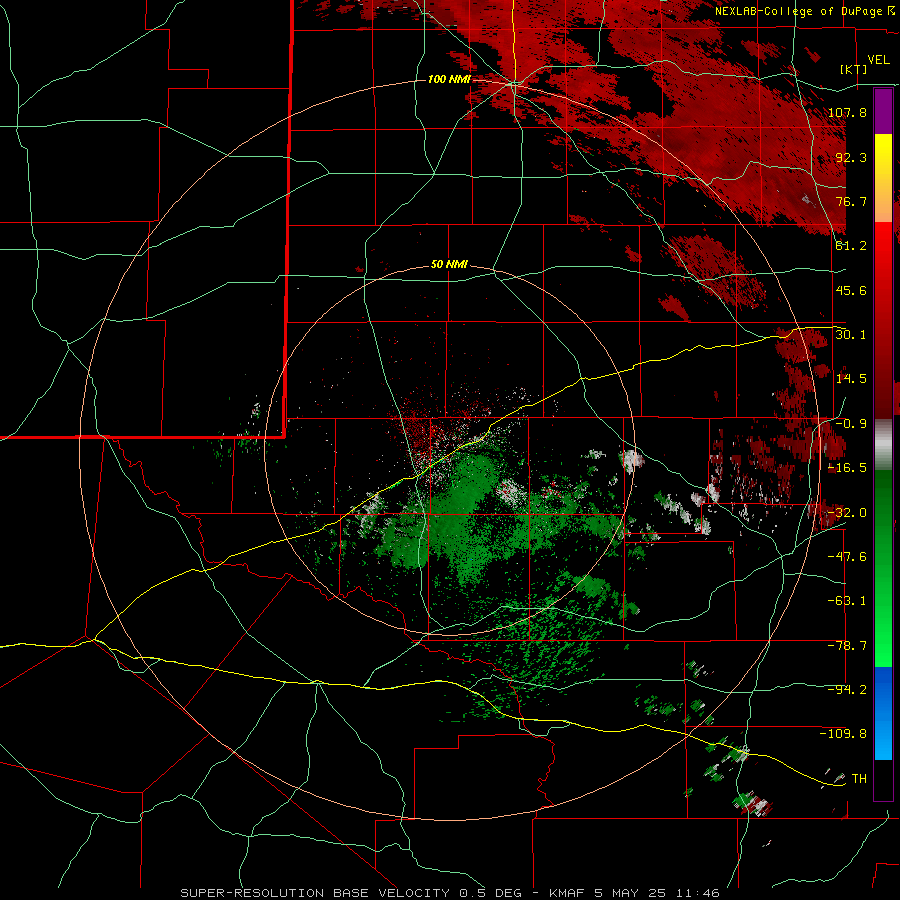Click the 45.6 velocity scale value
The width and height of the screenshot is (900, 900).
[851, 290]
